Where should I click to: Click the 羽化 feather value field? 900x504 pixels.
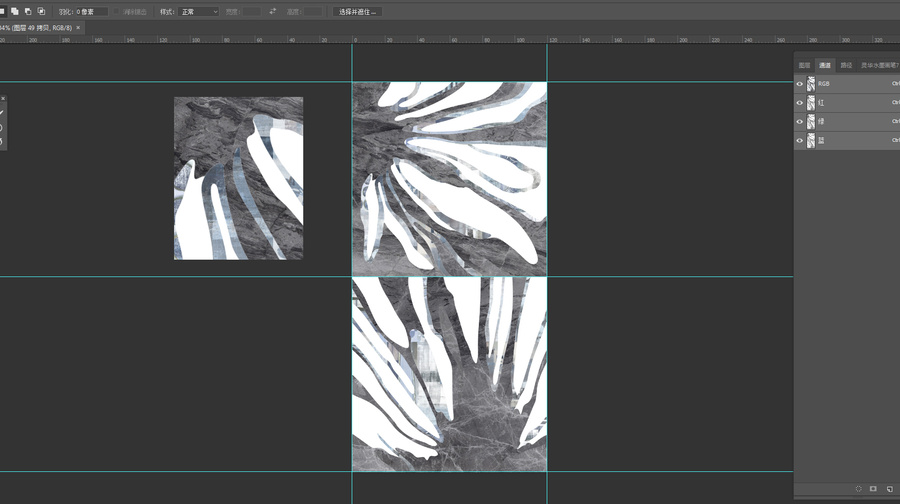point(91,11)
